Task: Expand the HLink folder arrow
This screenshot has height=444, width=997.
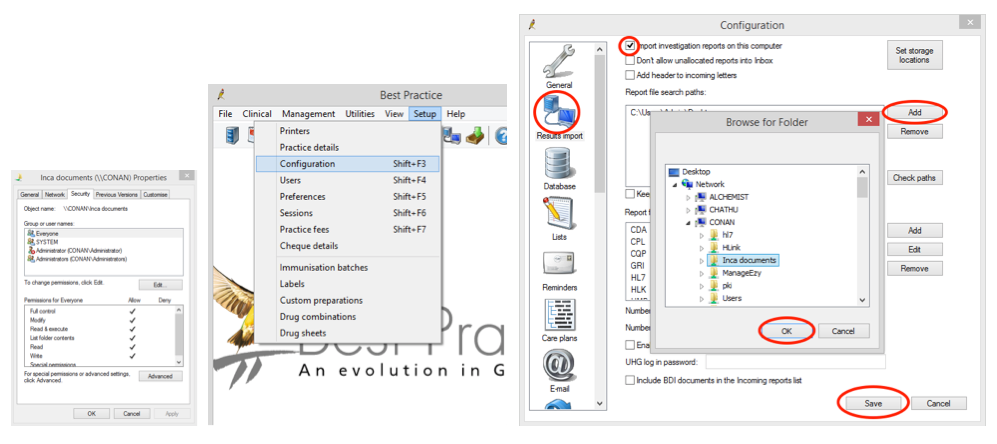Action: [x=701, y=248]
